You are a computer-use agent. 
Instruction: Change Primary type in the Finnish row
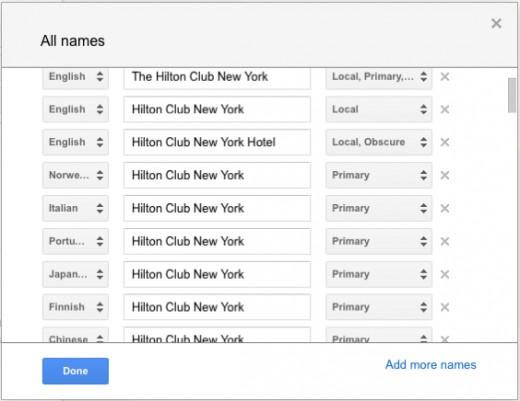click(379, 307)
